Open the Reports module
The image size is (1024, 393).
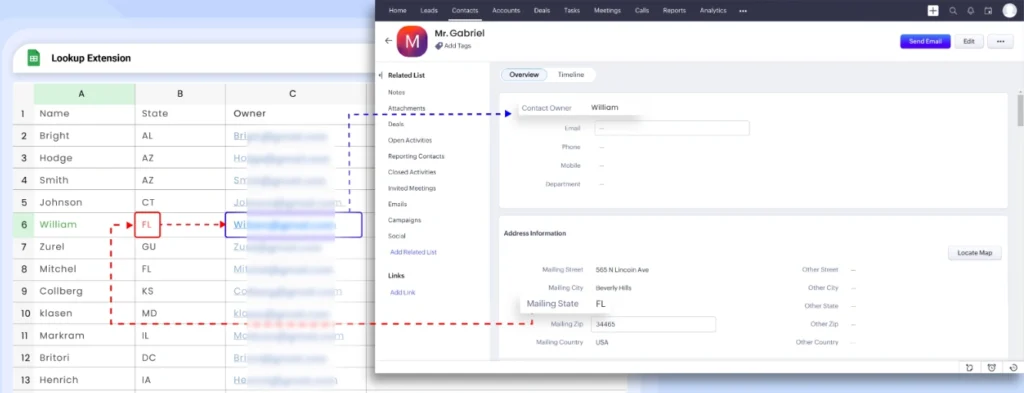pos(675,10)
